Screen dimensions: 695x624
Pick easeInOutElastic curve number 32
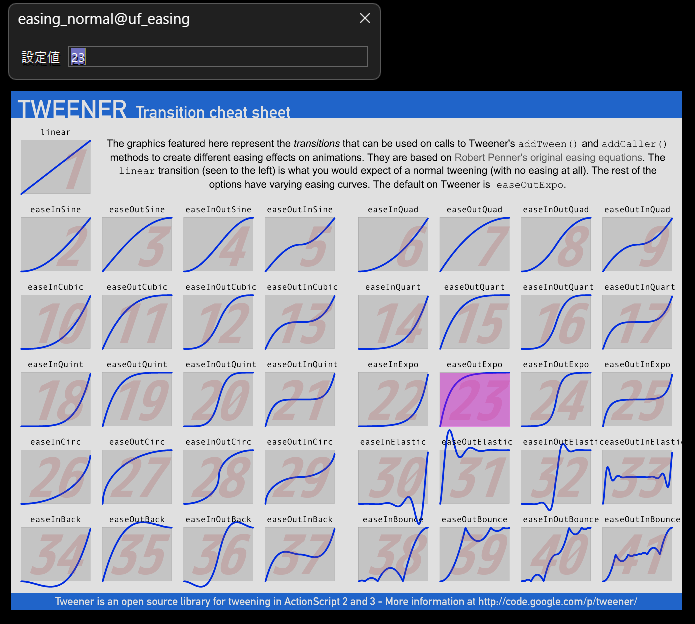click(556, 477)
